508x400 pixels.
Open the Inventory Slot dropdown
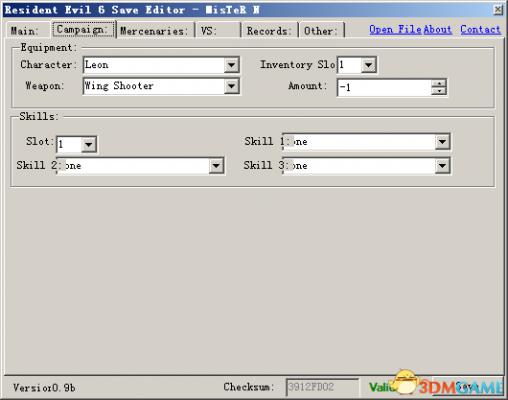tap(368, 65)
